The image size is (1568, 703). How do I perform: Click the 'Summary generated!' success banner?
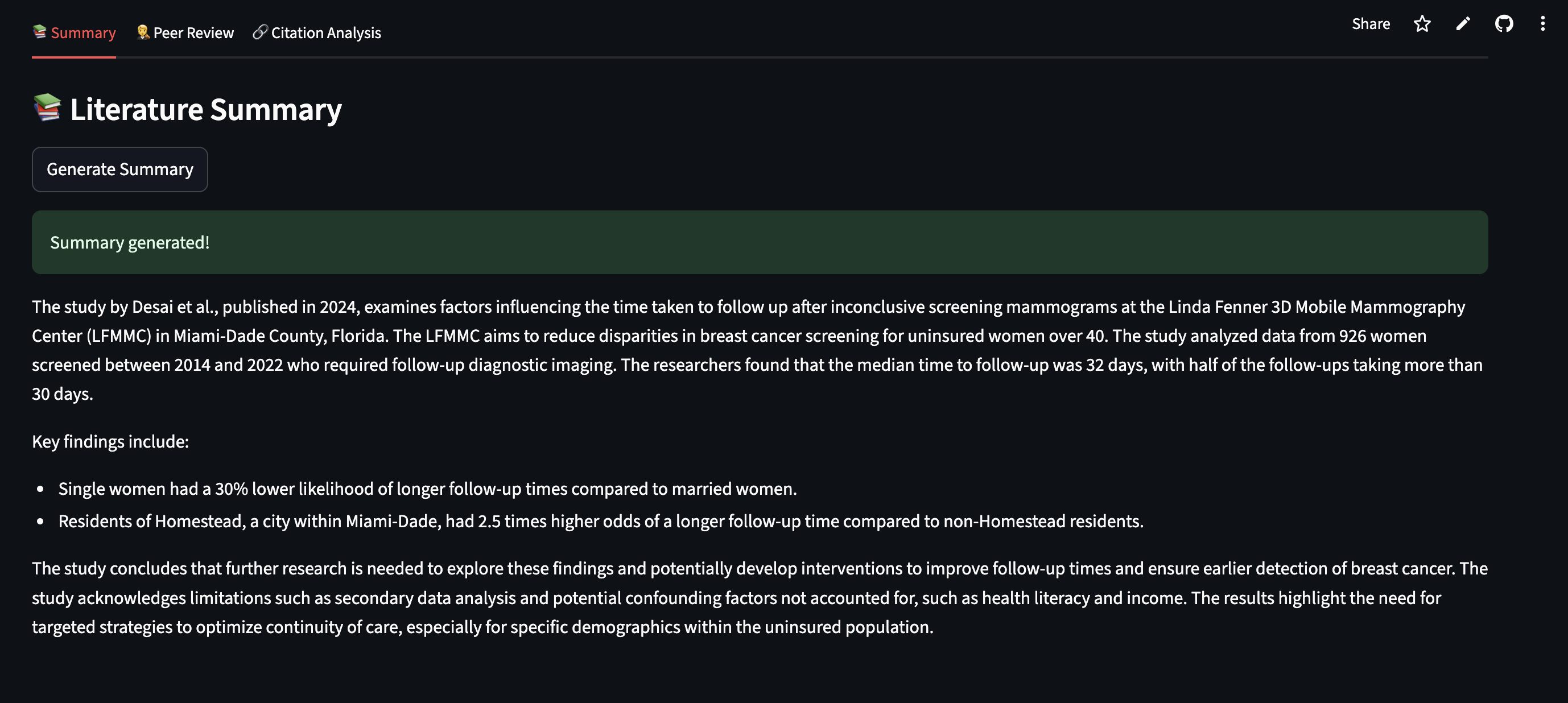tap(759, 242)
